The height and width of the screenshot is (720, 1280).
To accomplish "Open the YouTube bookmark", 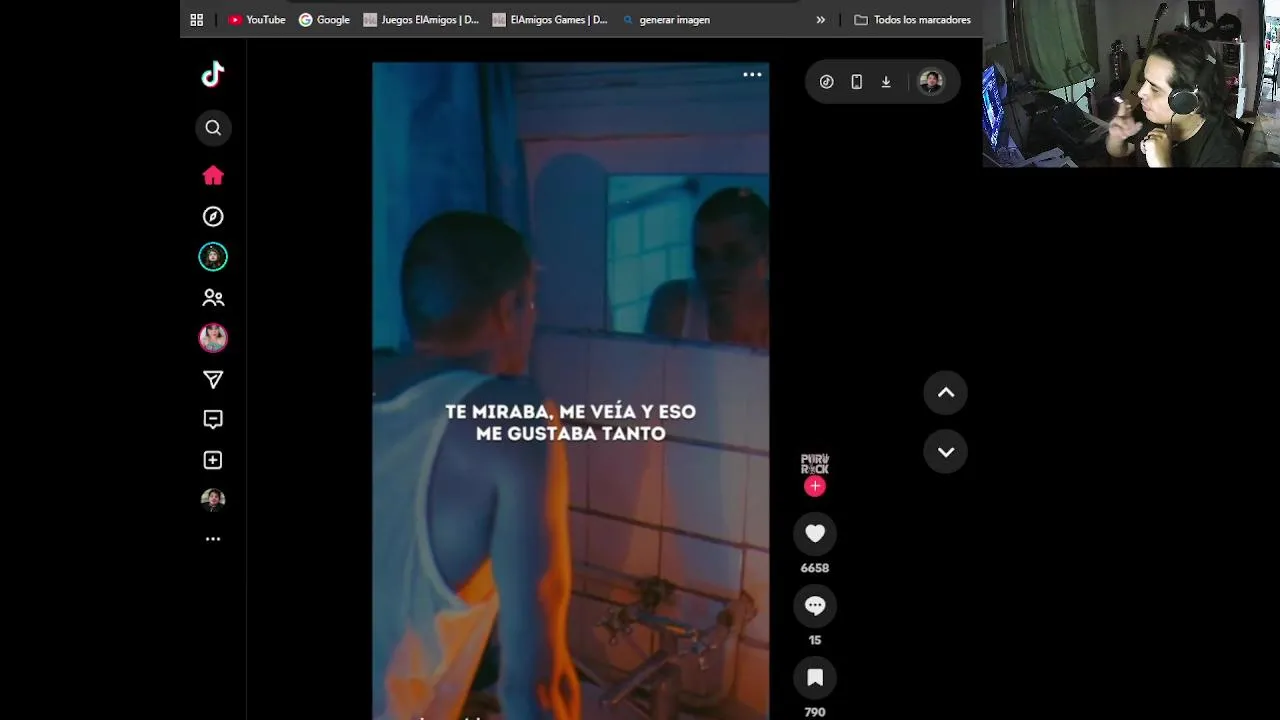I will [x=257, y=20].
